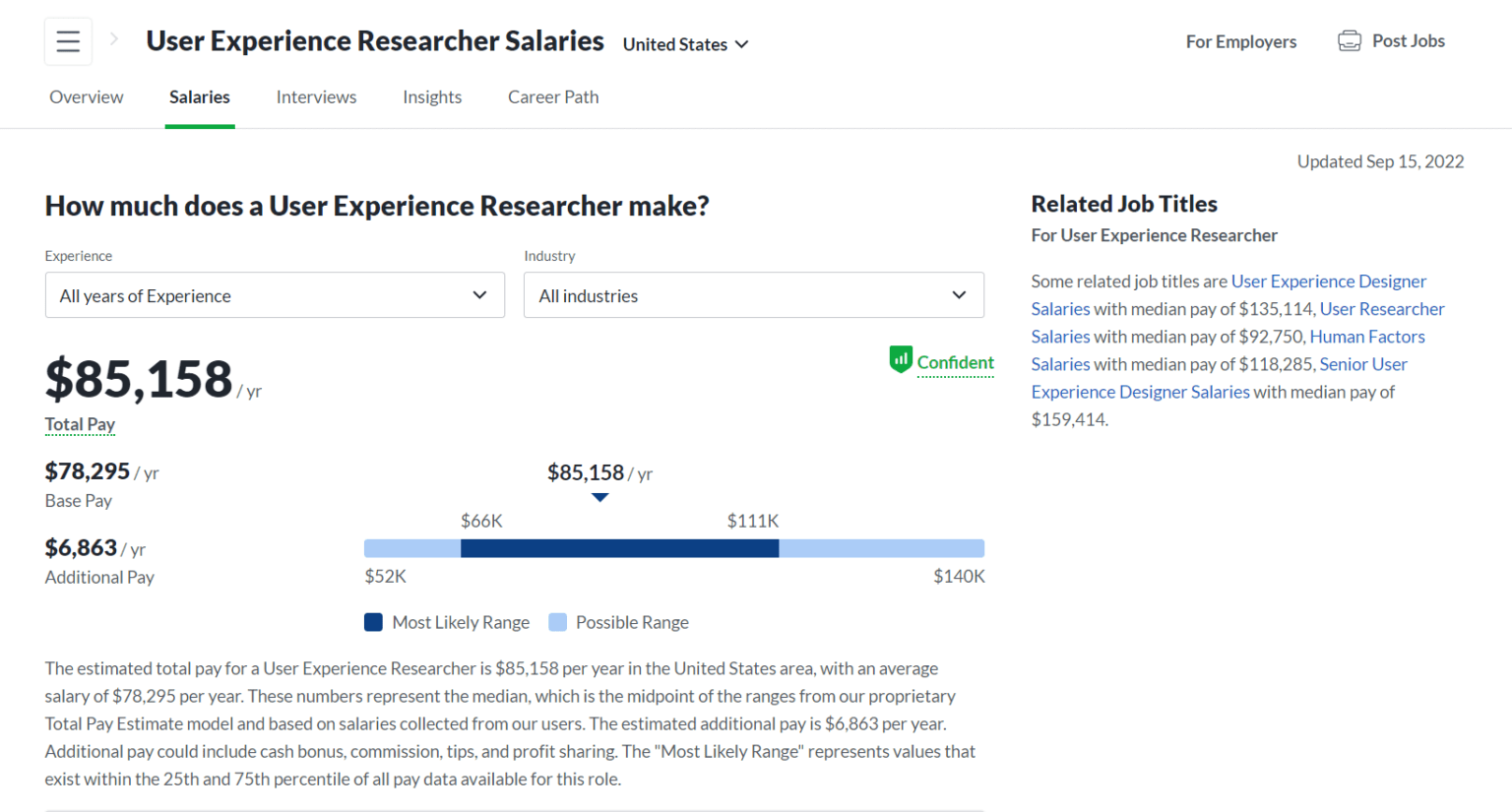Open the Interviews tab

[x=316, y=96]
